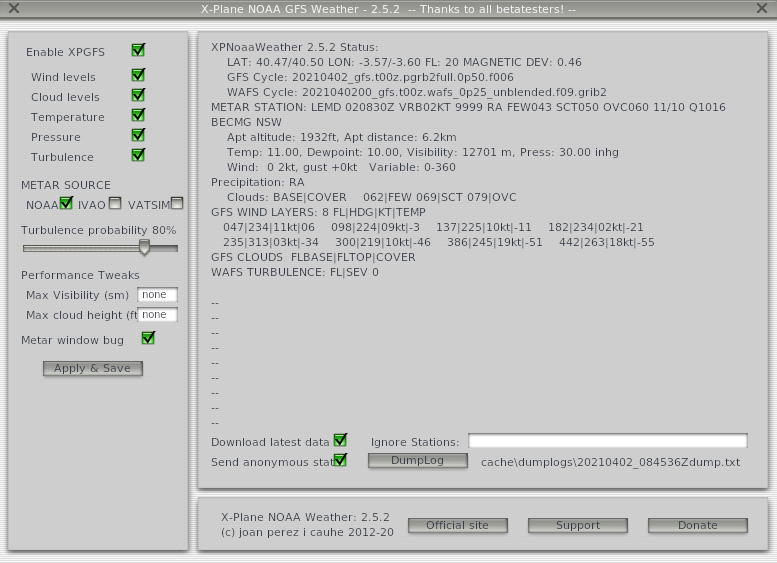
Task: Click the Turbulence probability 80% label
Action: coord(99,230)
